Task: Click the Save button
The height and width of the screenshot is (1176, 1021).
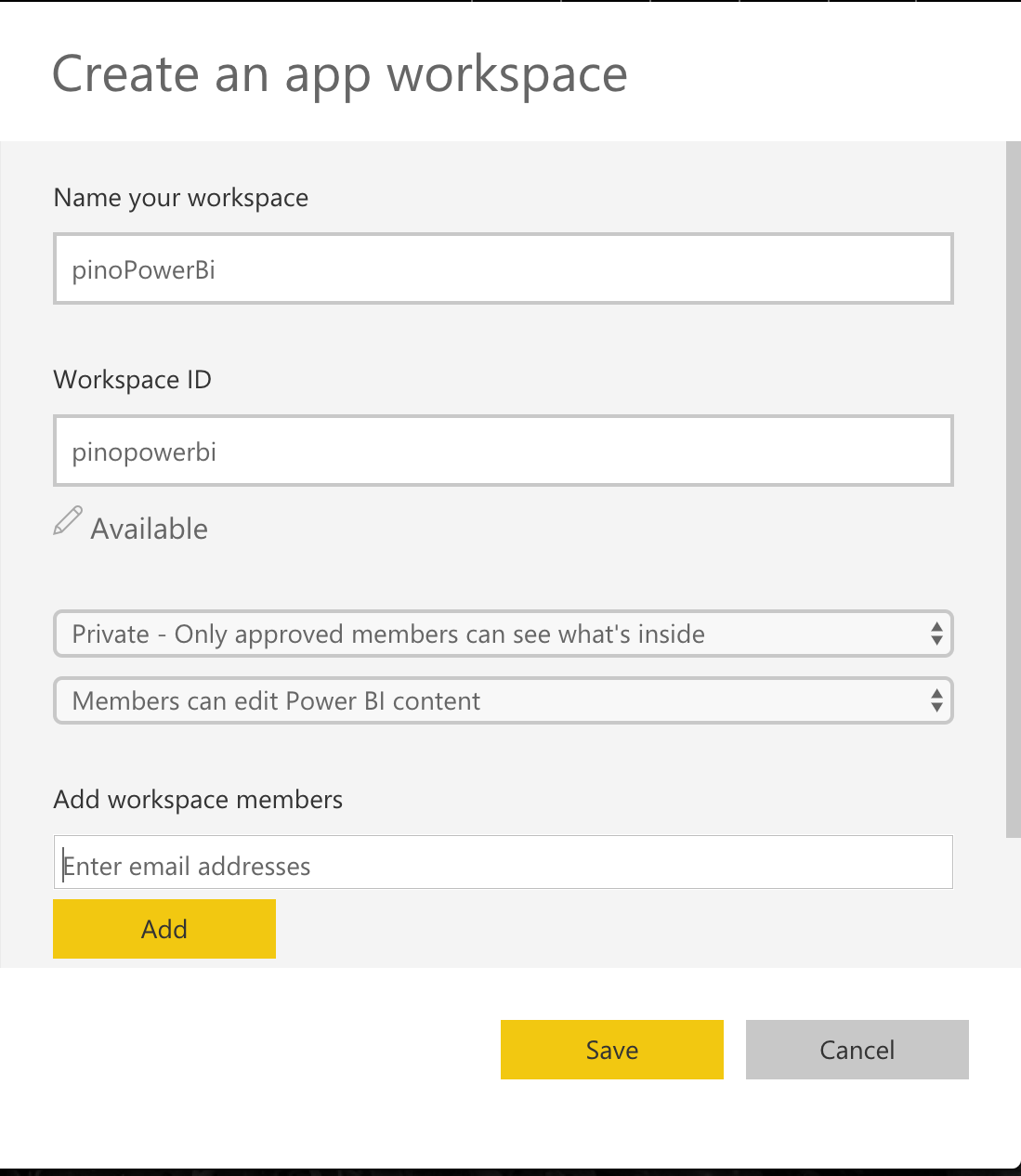Action: (612, 1050)
